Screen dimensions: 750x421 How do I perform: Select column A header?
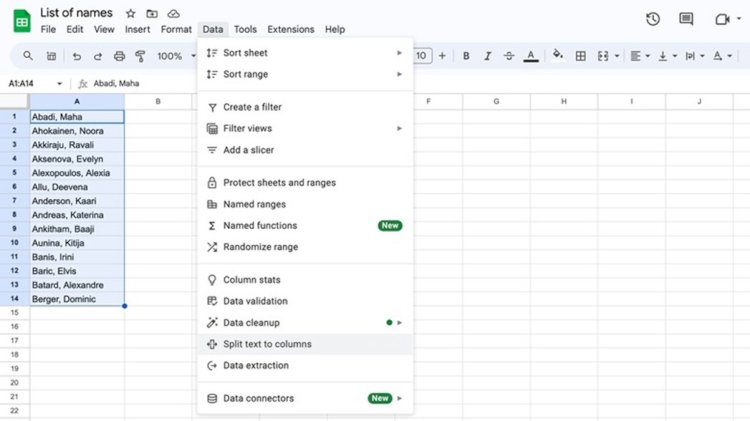pos(77,101)
